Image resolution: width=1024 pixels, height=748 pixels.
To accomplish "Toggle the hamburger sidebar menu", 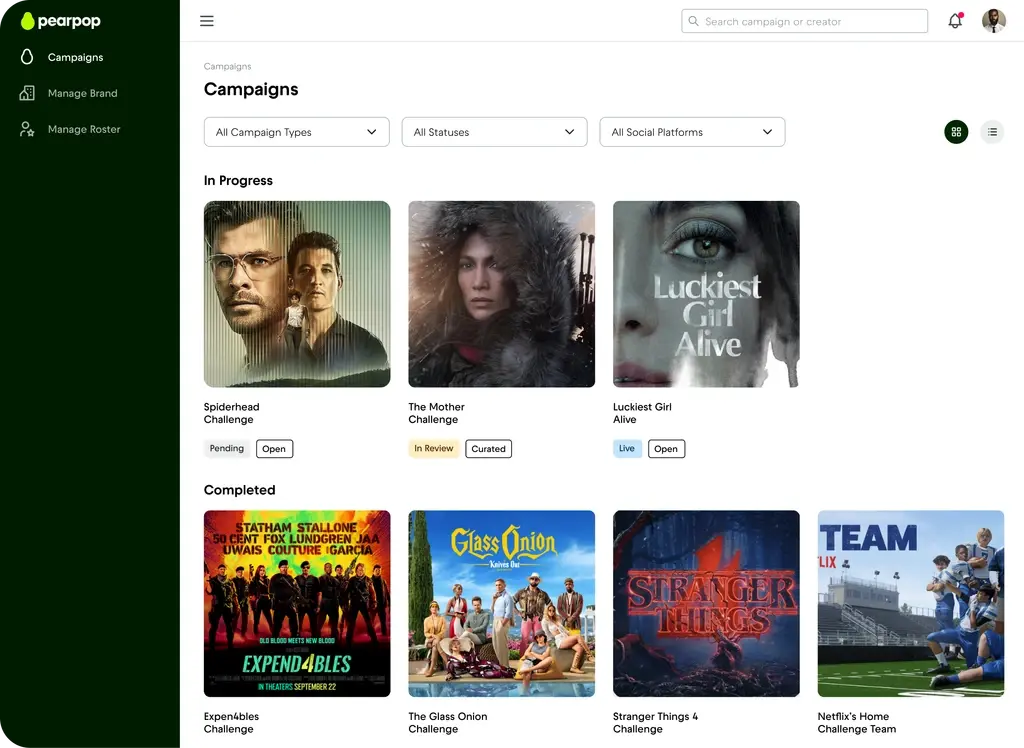I will [x=207, y=21].
